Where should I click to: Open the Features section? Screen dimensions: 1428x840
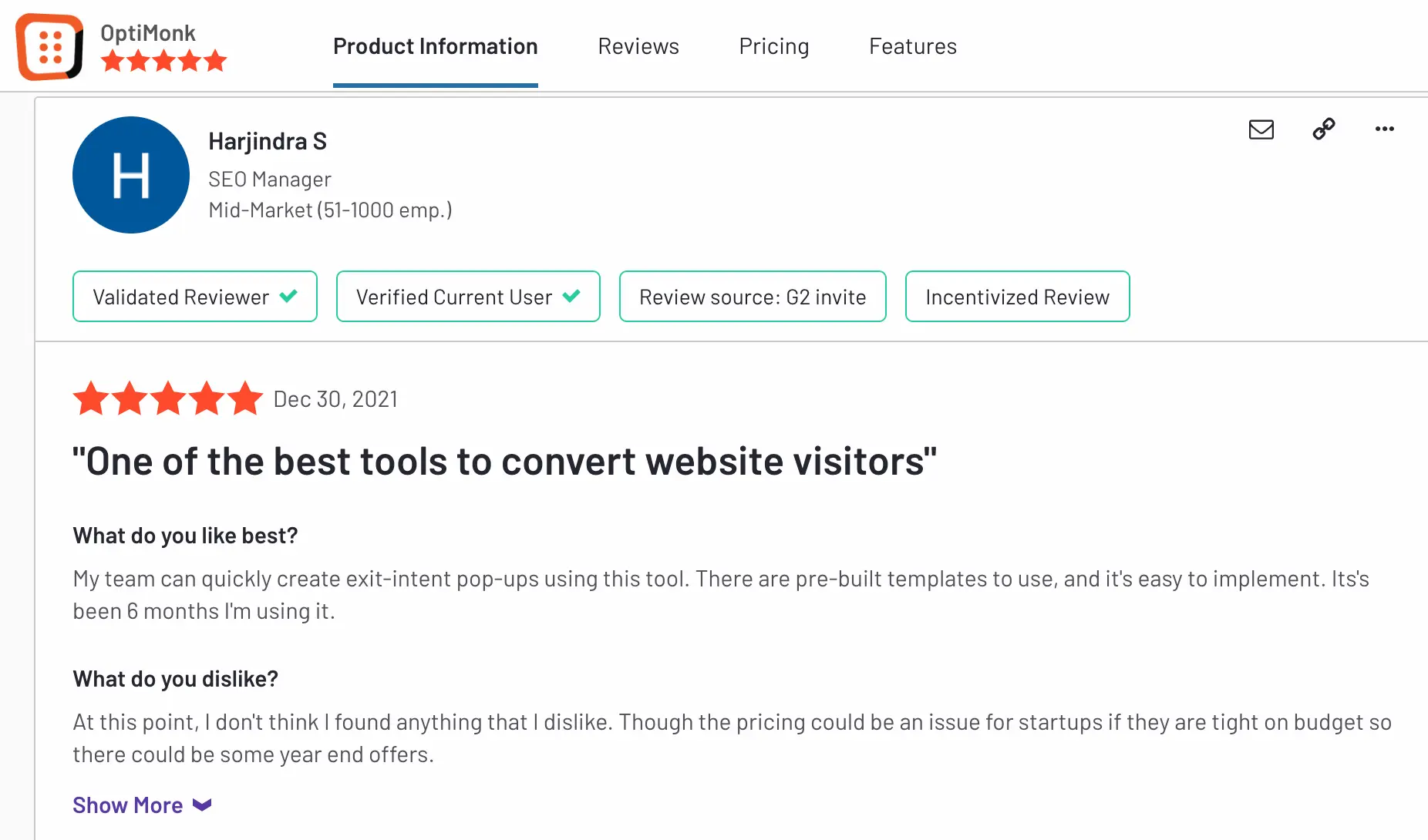pyautogui.click(x=912, y=46)
